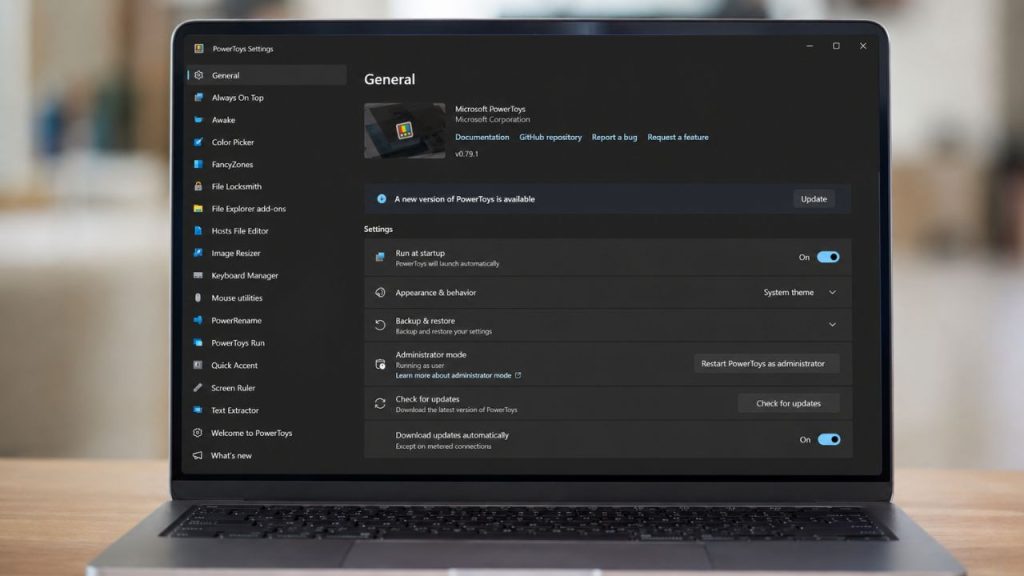
Task: Click the Mouse utilities mouse icon
Action: 198,297
